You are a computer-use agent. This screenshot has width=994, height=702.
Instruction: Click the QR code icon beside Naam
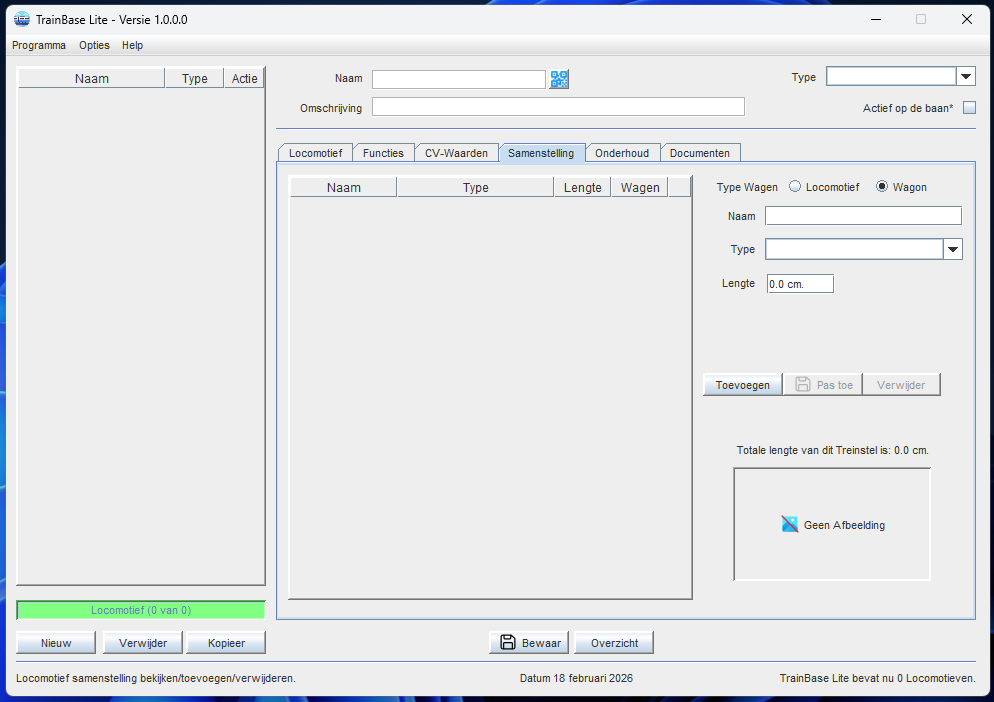(559, 79)
